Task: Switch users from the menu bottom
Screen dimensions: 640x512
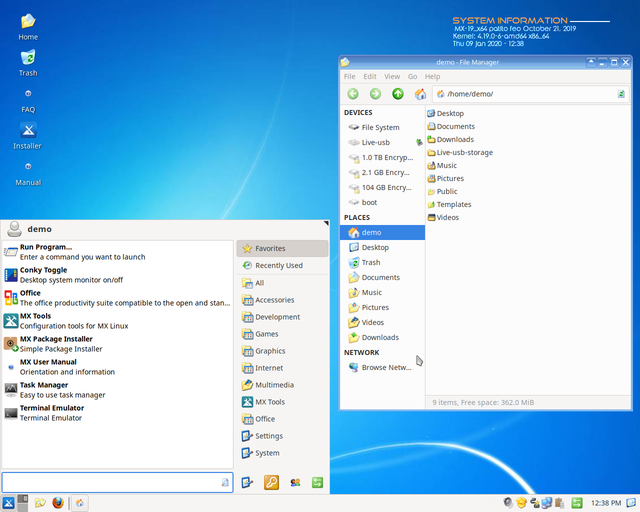Action: [x=295, y=483]
